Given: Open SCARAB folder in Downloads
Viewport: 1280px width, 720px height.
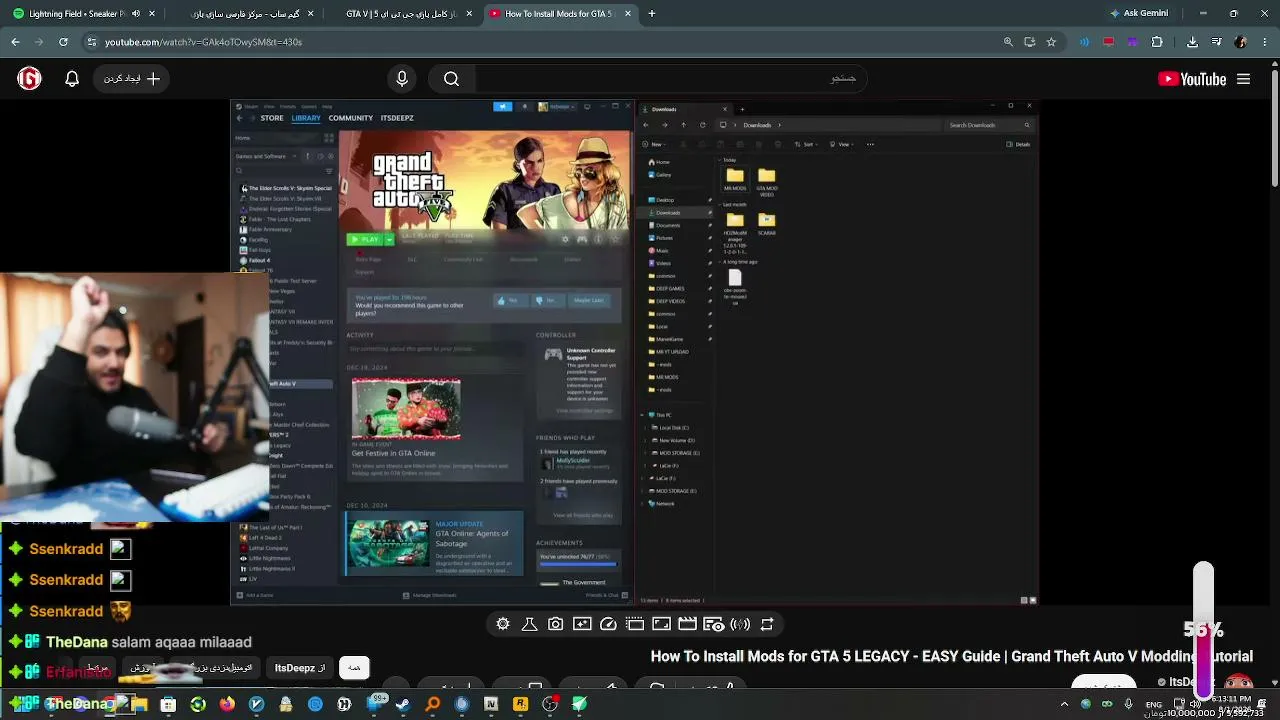Looking at the screenshot, I should [x=767, y=224].
